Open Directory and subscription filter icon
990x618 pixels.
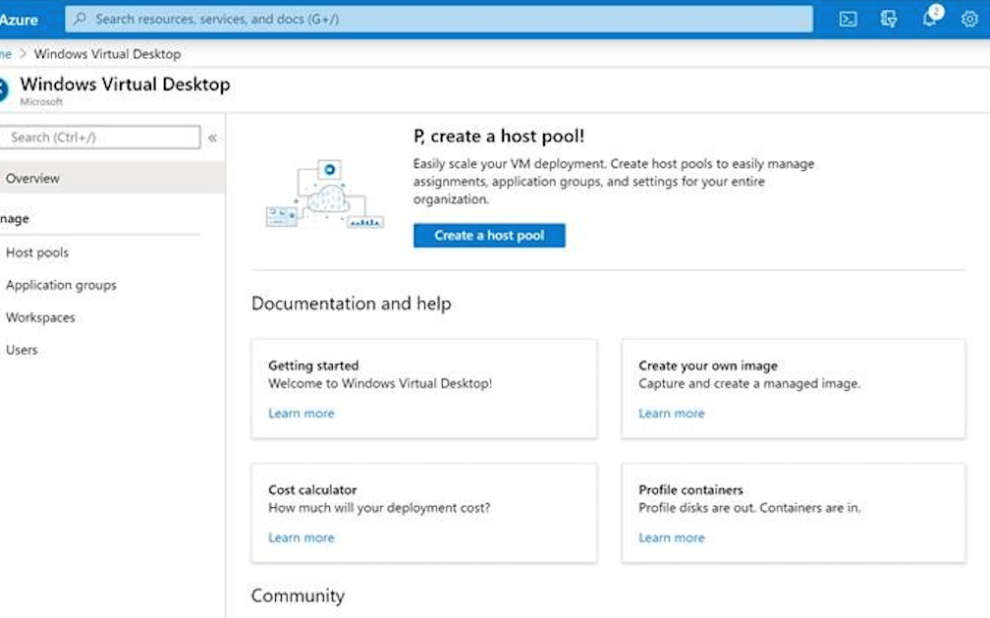click(x=888, y=19)
